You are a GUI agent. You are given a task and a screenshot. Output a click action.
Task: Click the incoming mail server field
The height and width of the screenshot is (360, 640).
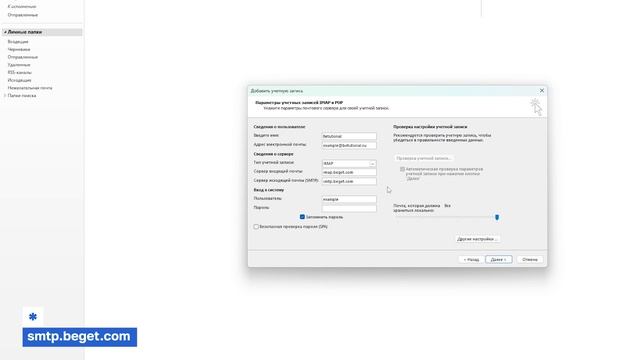[x=349, y=172]
